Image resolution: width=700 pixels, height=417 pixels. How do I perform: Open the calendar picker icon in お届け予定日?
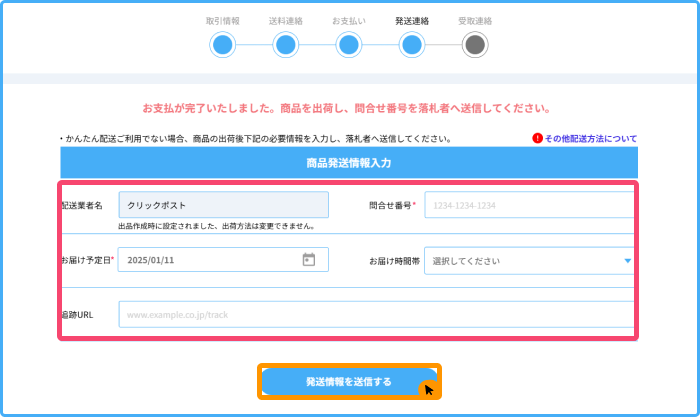tap(309, 260)
